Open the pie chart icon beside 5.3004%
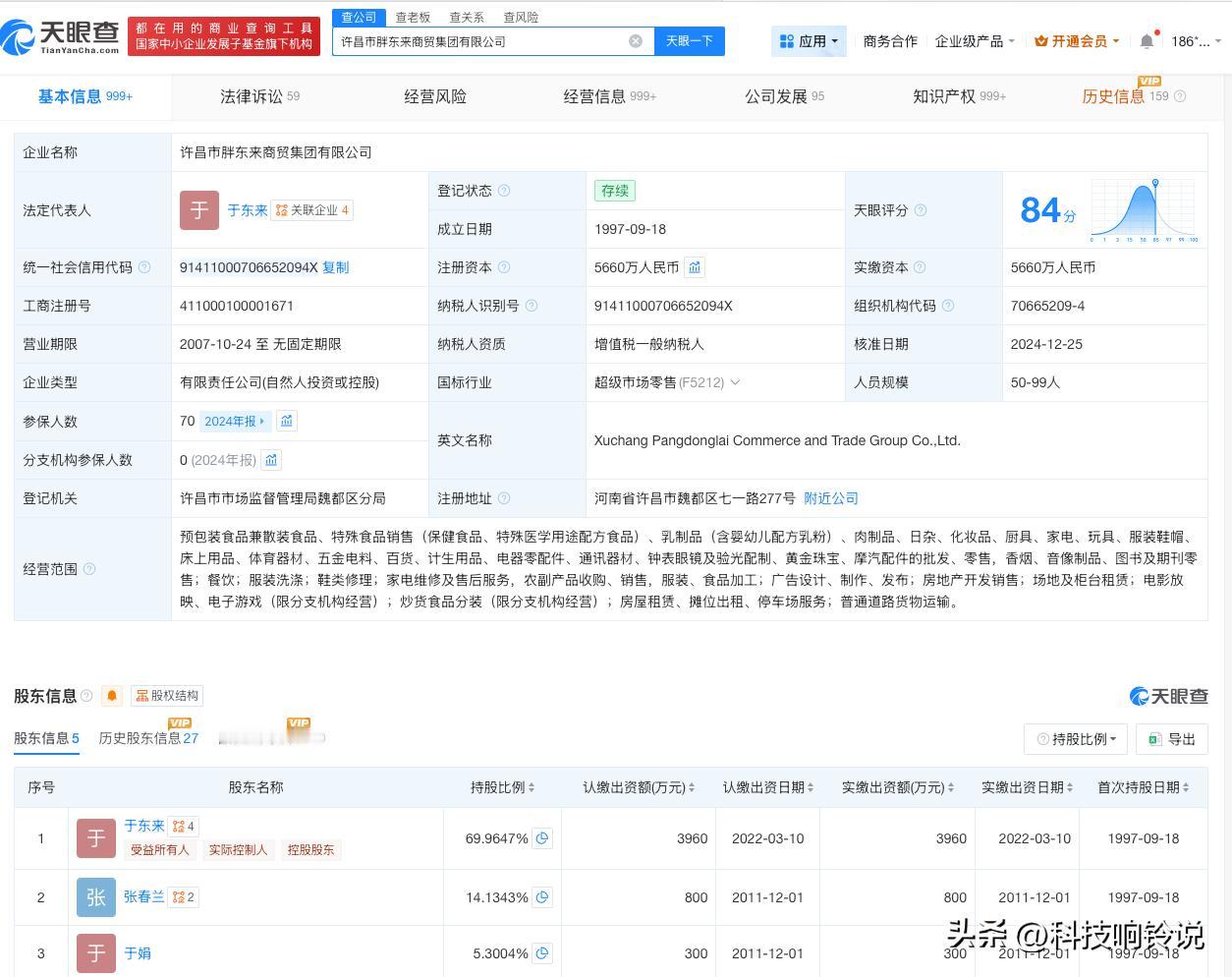The height and width of the screenshot is (977, 1232). point(542,953)
